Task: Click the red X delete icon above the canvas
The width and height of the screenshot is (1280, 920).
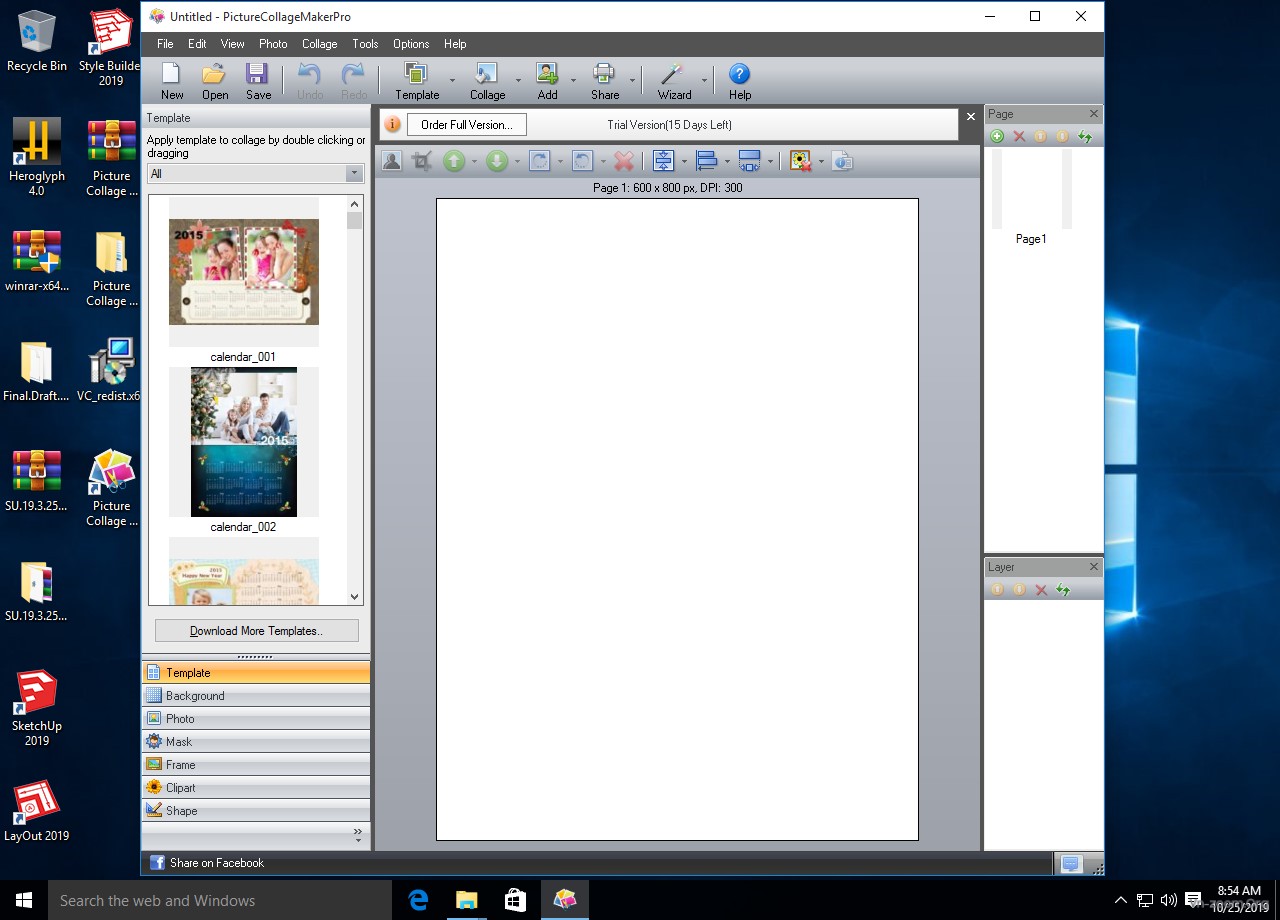Action: click(624, 160)
